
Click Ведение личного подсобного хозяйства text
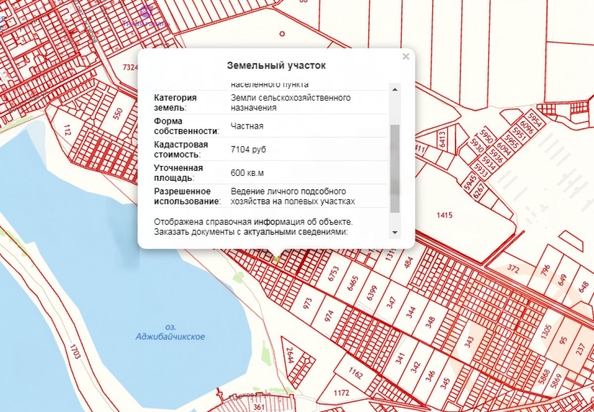pos(292,196)
